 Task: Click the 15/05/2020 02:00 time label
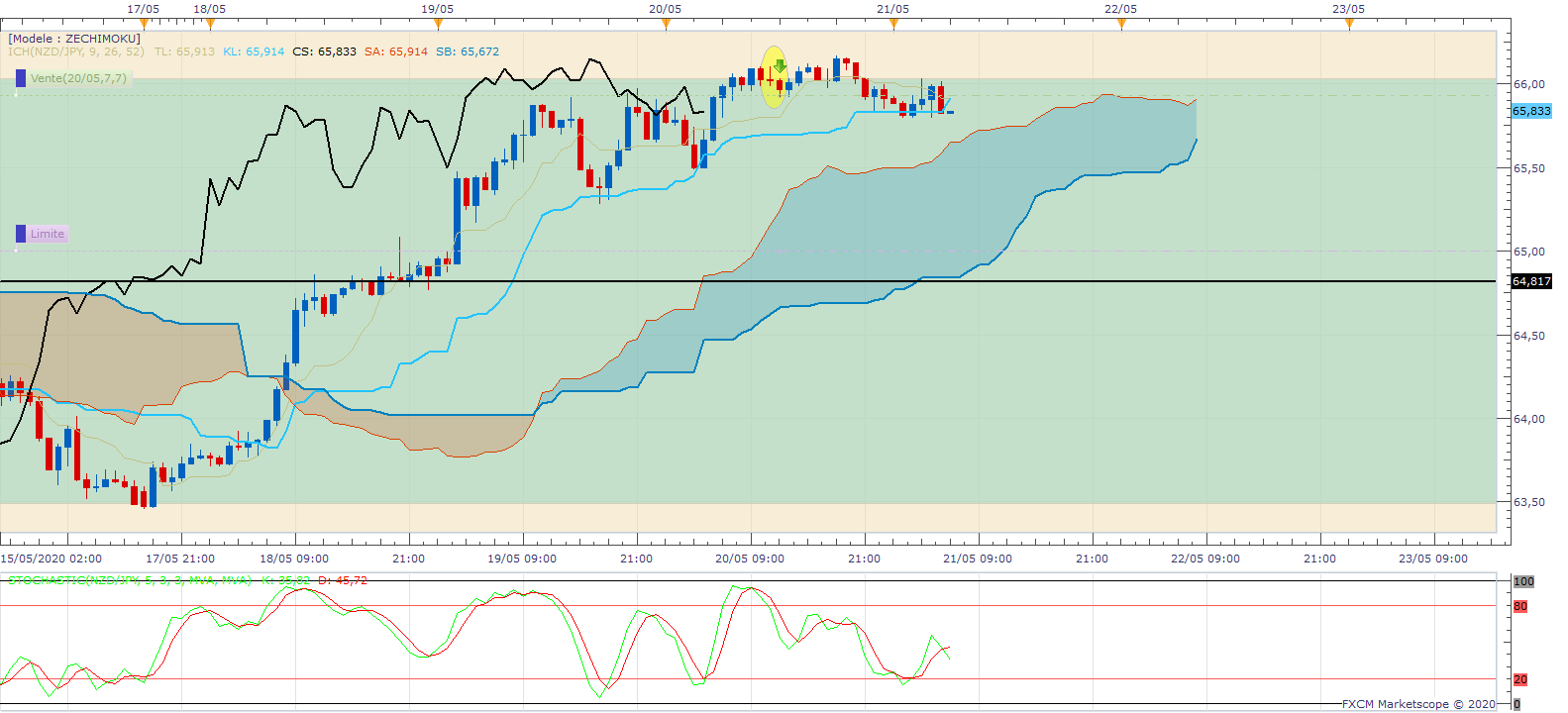pos(52,559)
